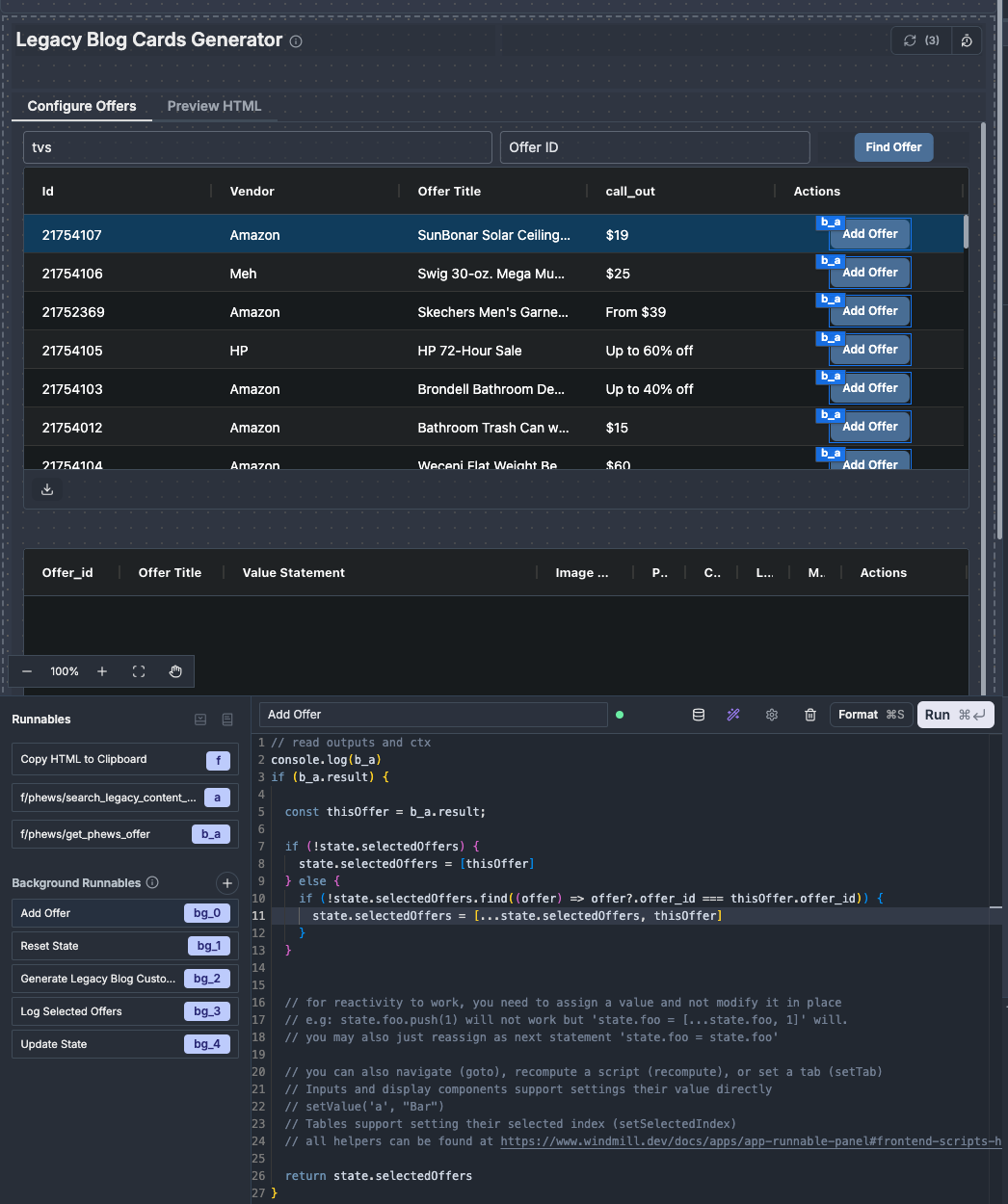Screen dimensions: 1008x1204
Task: Click the 100% zoom level label
Action: click(65, 671)
